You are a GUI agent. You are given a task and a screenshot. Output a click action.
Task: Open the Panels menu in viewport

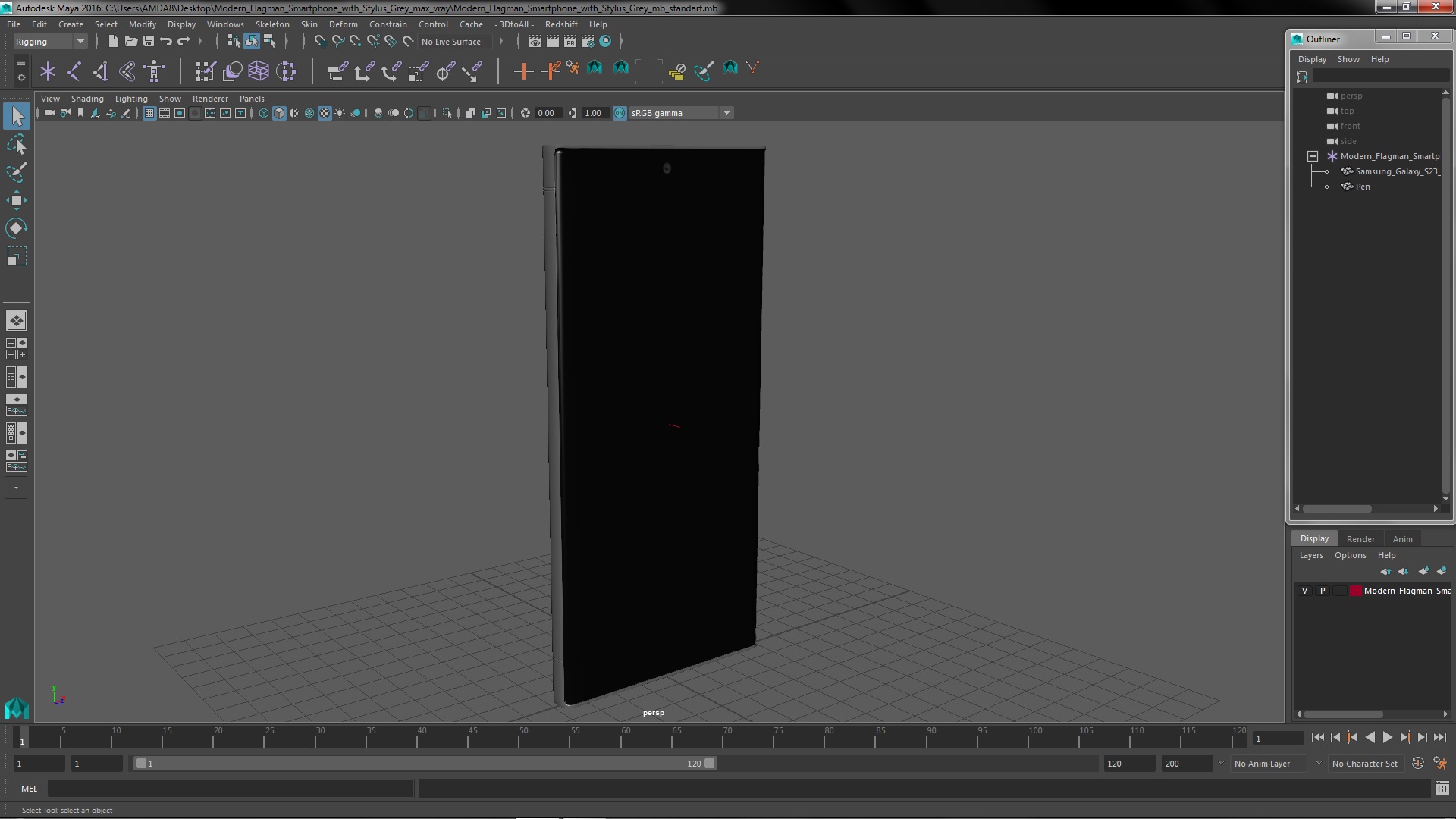(x=252, y=98)
